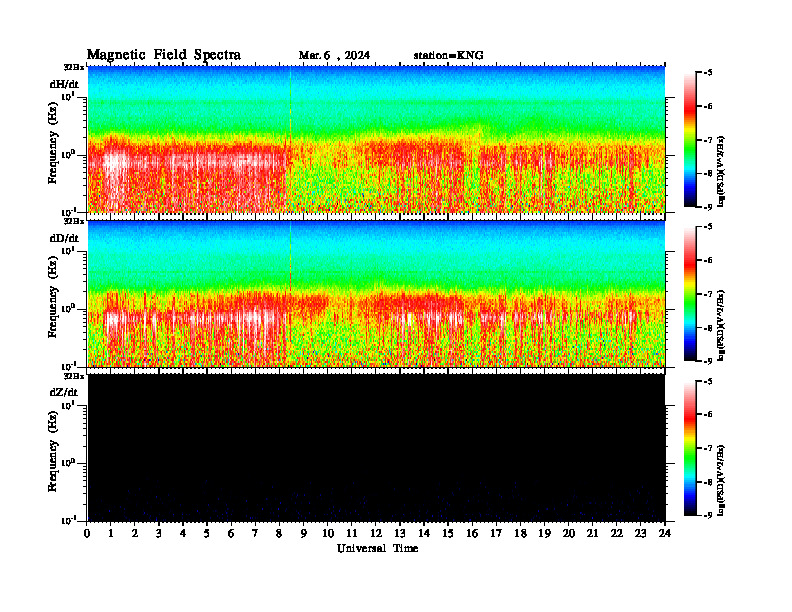Click the '-9' value on dZ/dt color bar
The width and height of the screenshot is (792, 612).
pyautogui.click(x=708, y=515)
